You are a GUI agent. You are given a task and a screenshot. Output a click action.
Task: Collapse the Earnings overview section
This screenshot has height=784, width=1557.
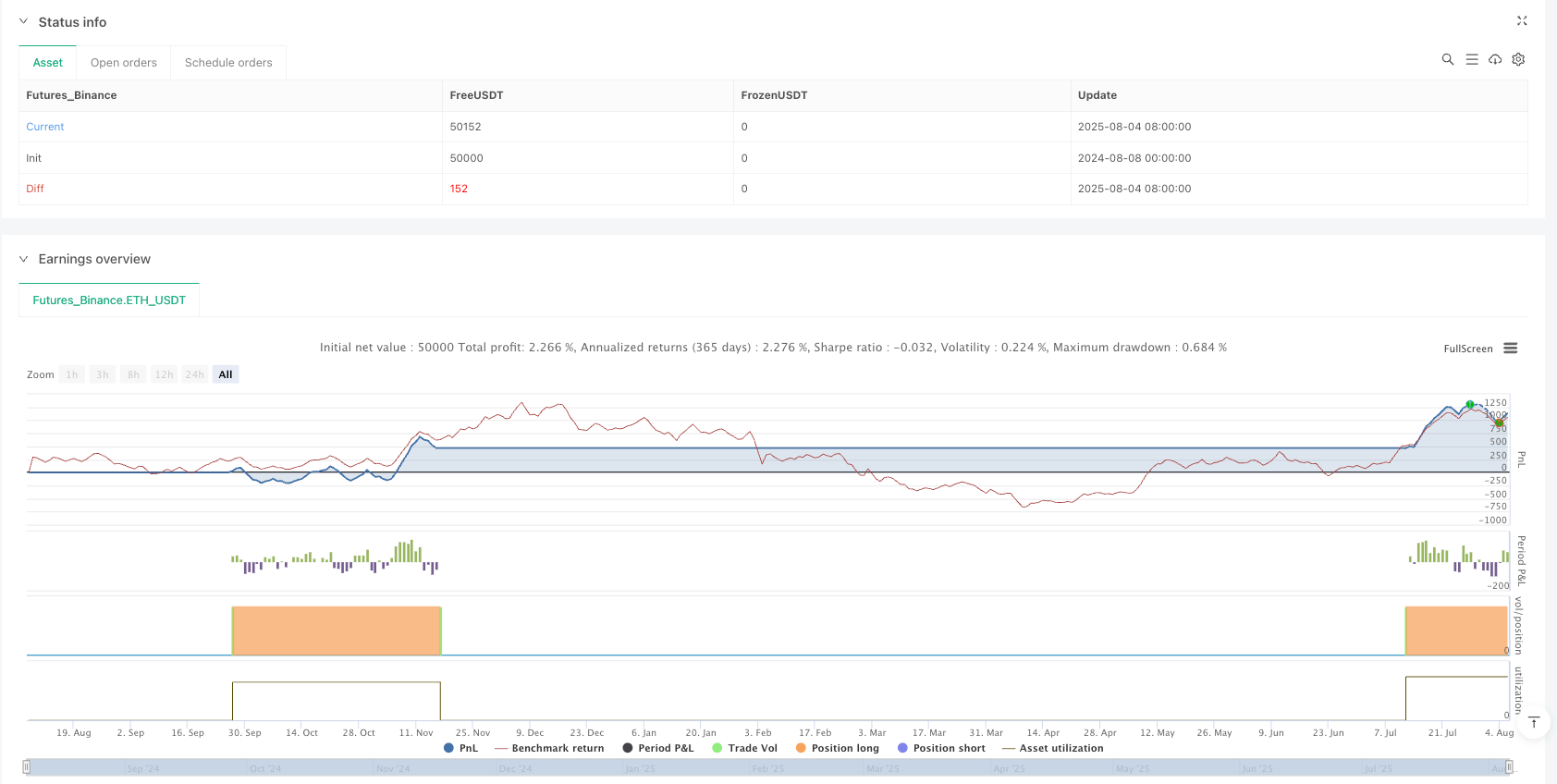24,259
